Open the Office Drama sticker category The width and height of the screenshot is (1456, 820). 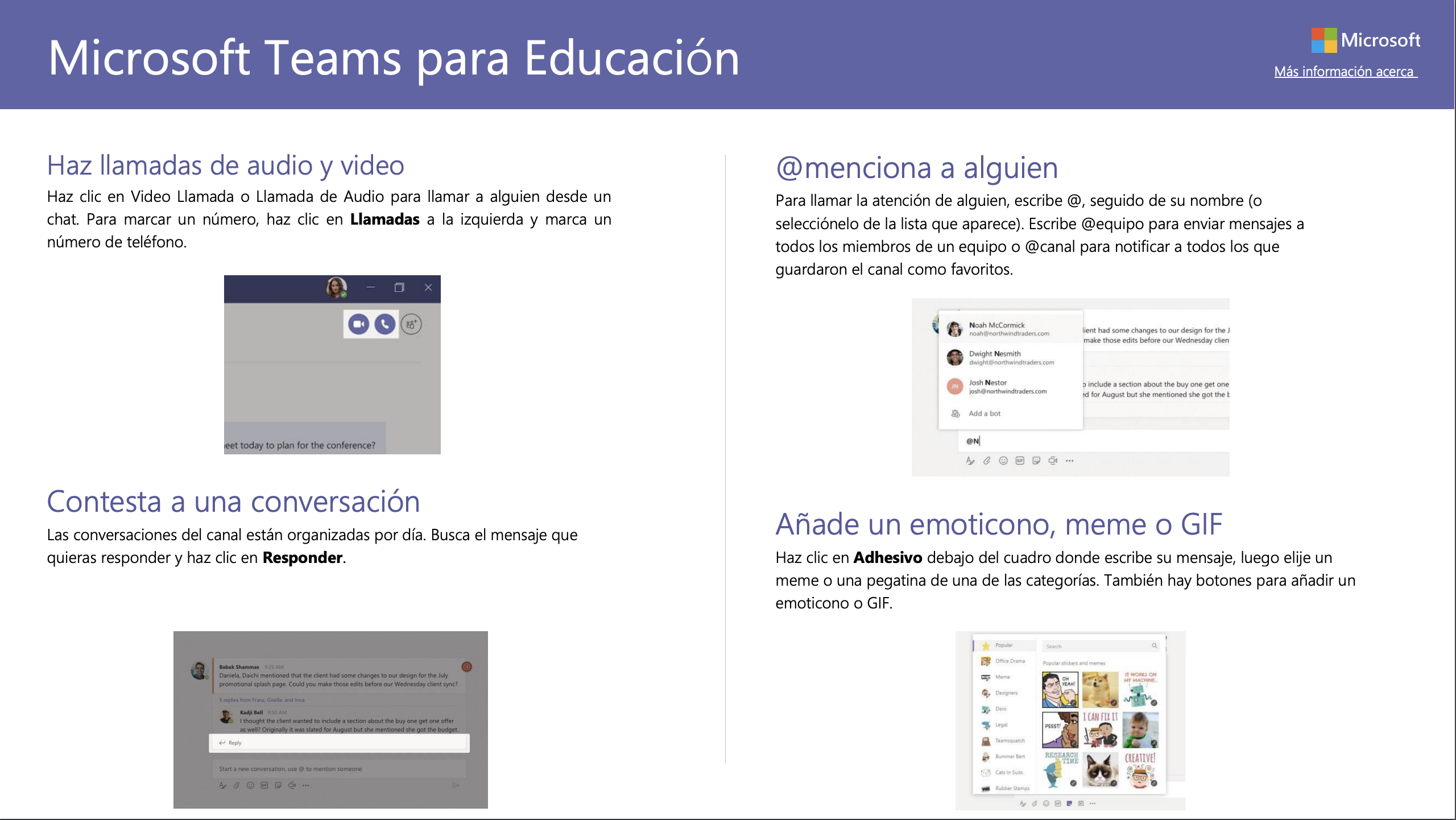pyautogui.click(x=1009, y=661)
